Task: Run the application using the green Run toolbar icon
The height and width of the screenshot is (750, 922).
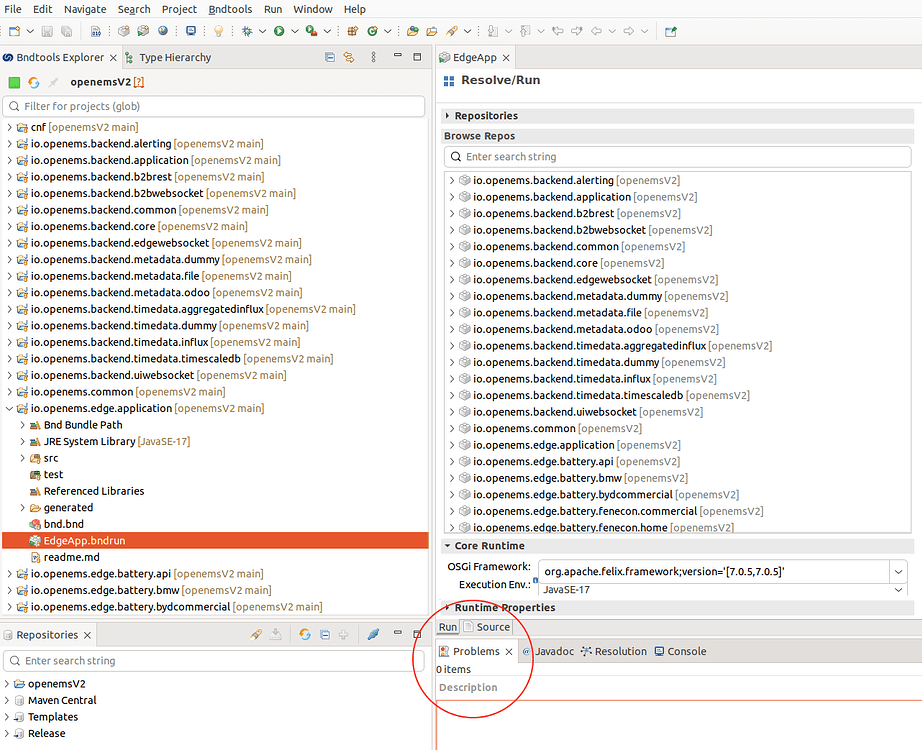Action: pyautogui.click(x=279, y=31)
